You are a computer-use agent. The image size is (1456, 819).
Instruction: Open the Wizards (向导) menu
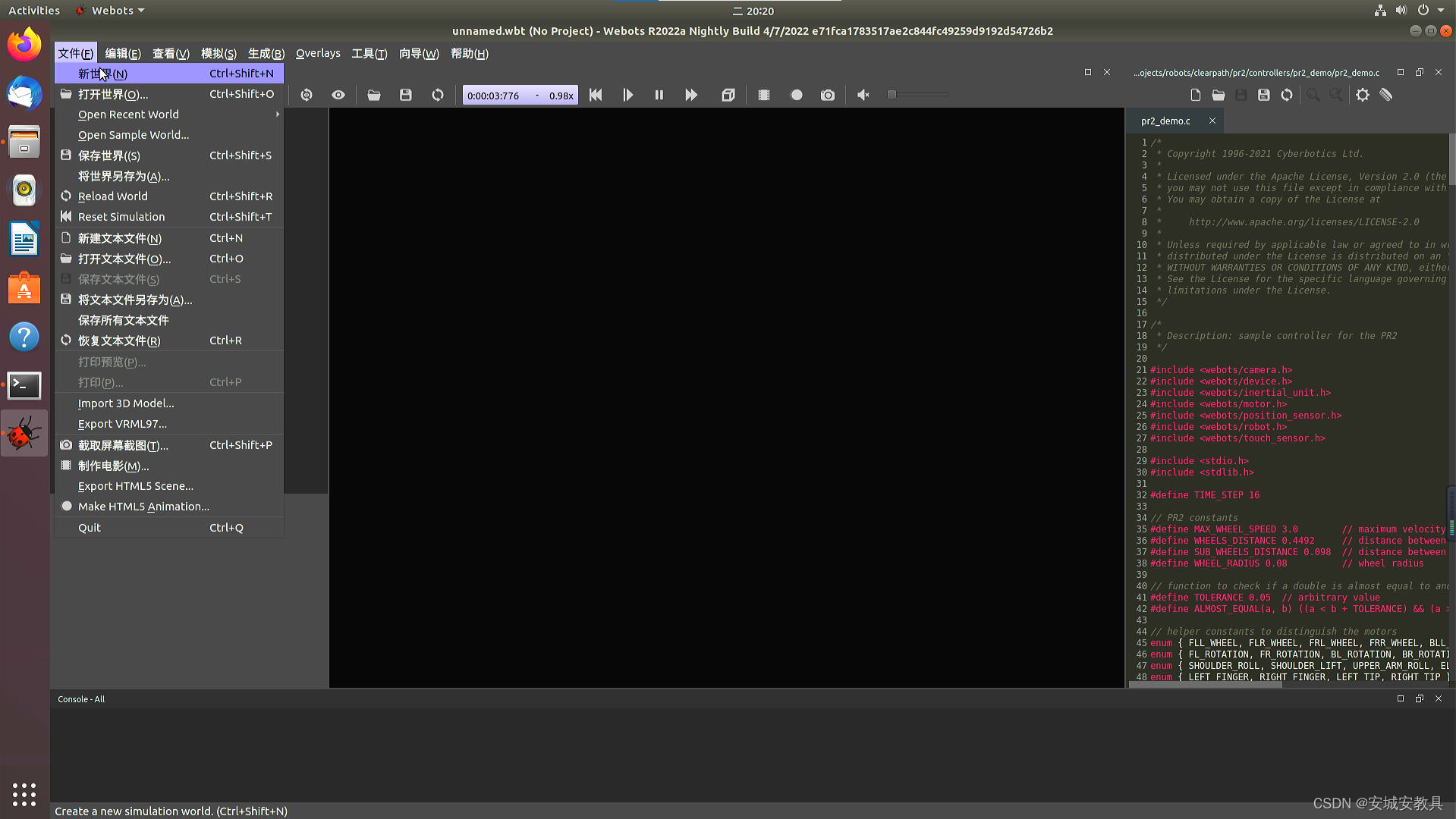tap(419, 53)
